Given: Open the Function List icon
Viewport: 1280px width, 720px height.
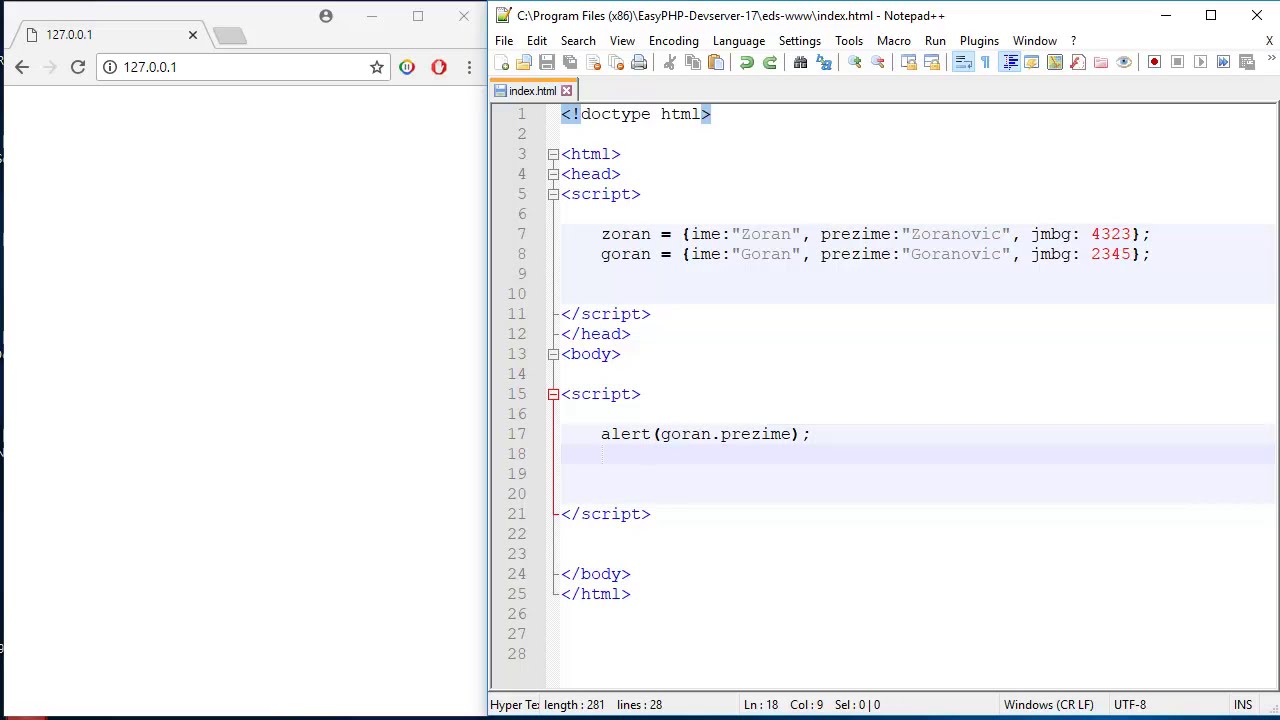Looking at the screenshot, I should tap(1078, 62).
